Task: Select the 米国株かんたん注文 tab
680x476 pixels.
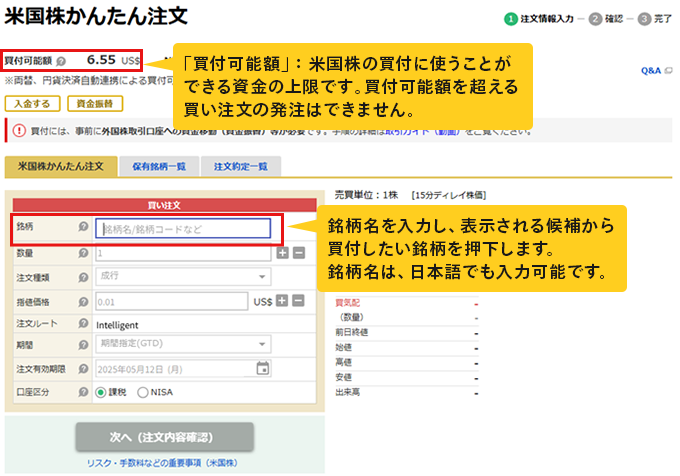Action: pyautogui.click(x=58, y=166)
